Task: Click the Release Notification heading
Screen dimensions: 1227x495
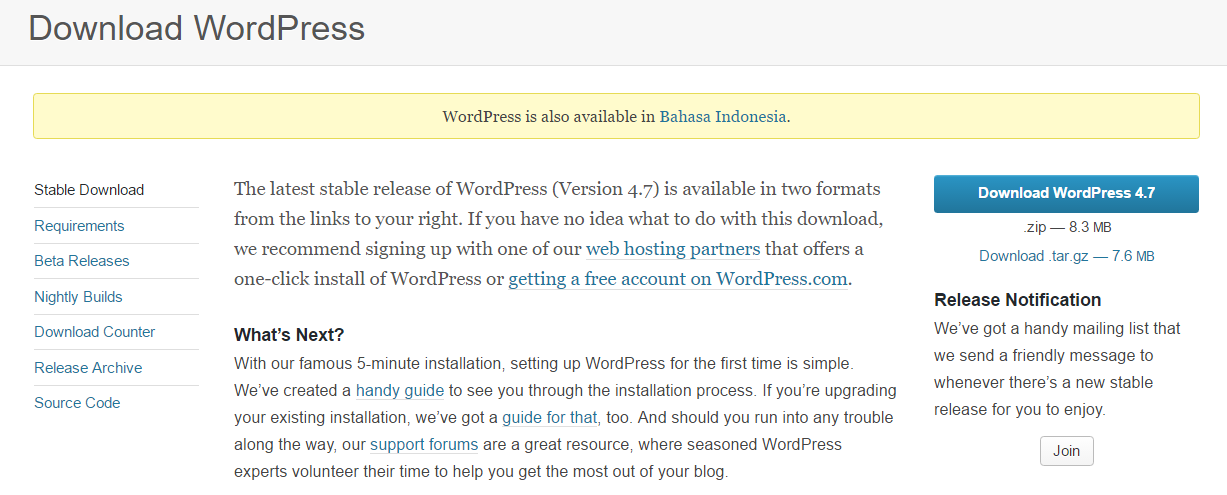Action: point(1017,300)
